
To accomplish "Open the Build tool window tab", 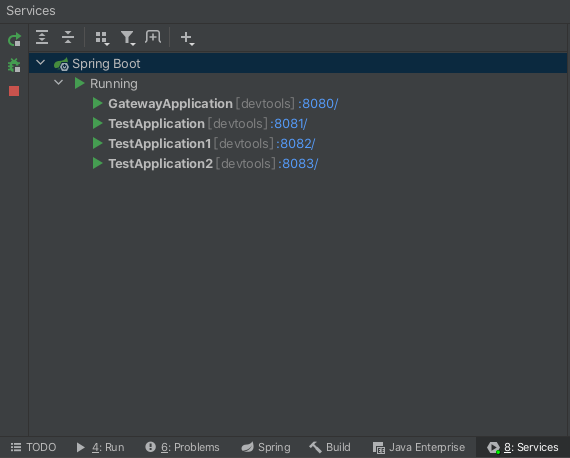I will (x=330, y=447).
